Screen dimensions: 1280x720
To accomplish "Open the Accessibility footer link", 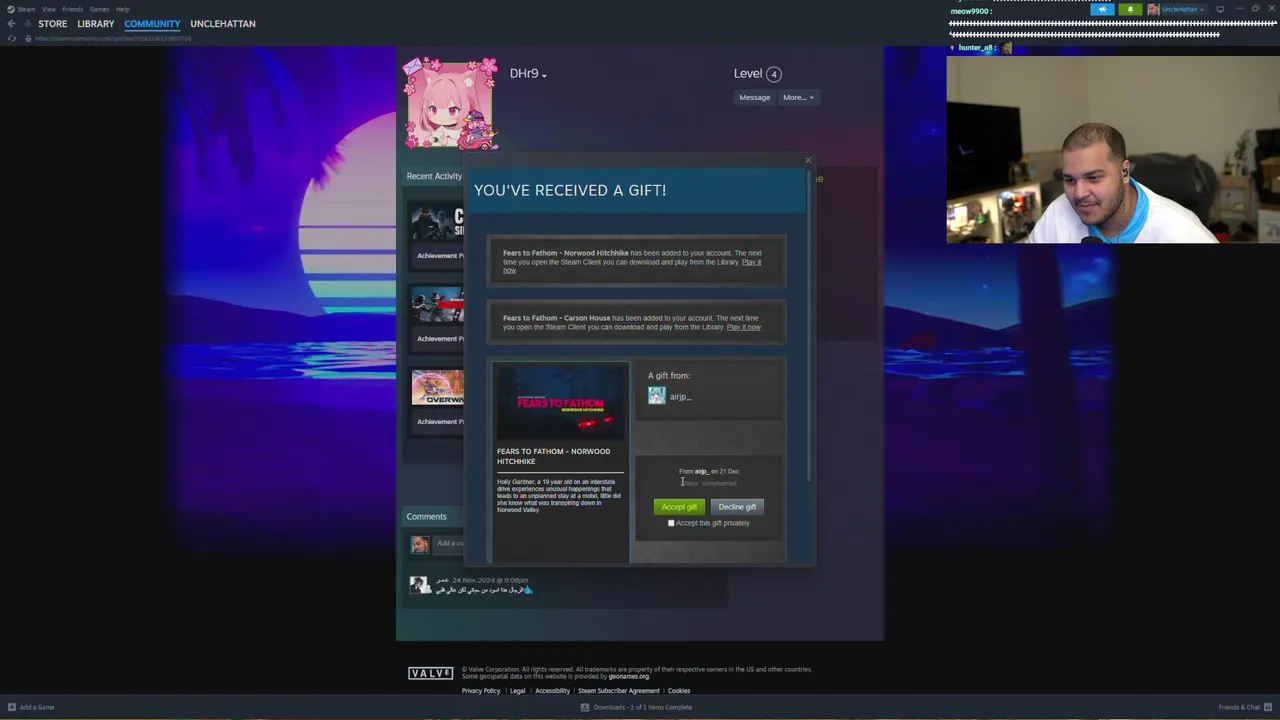I will pyautogui.click(x=552, y=691).
